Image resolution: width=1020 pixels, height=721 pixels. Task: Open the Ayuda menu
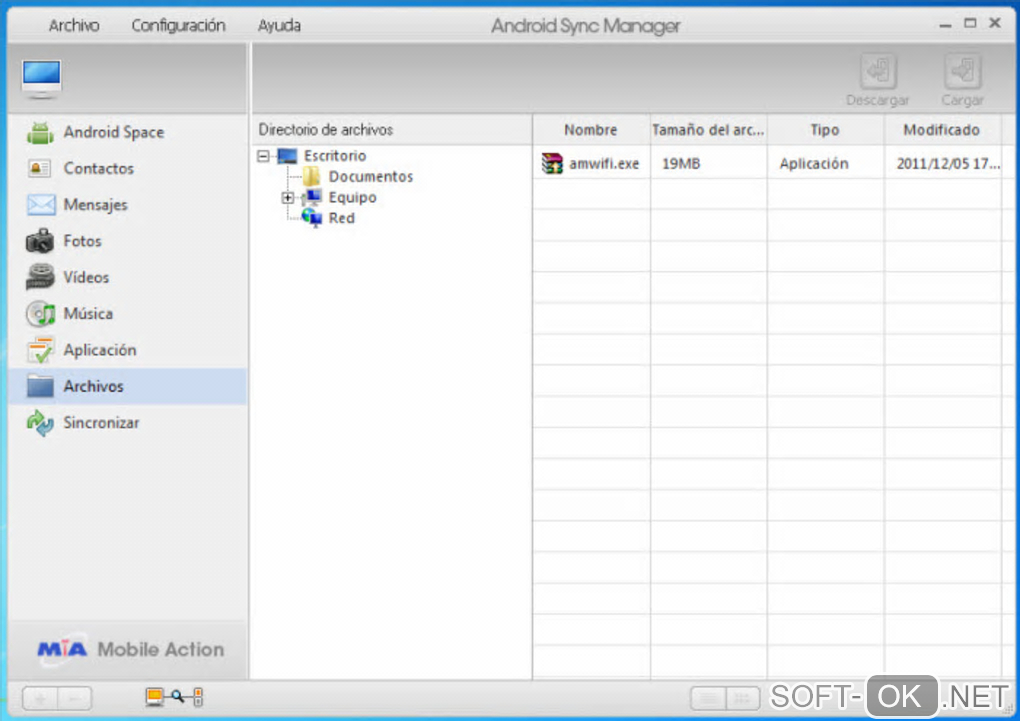tap(279, 25)
